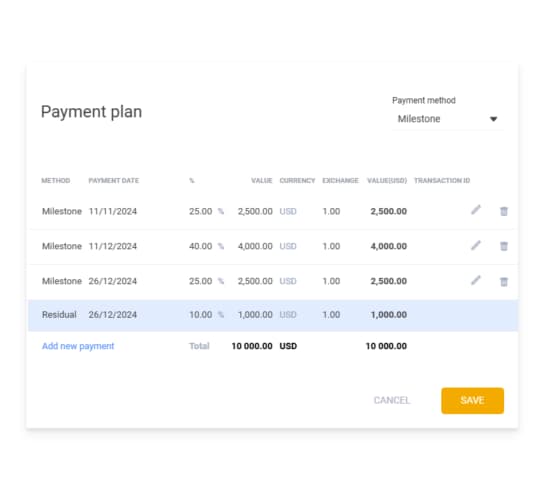Edit the 26/12/2024 milestone payment
Image resolution: width=539 pixels, height=486 pixels.
[x=476, y=280]
